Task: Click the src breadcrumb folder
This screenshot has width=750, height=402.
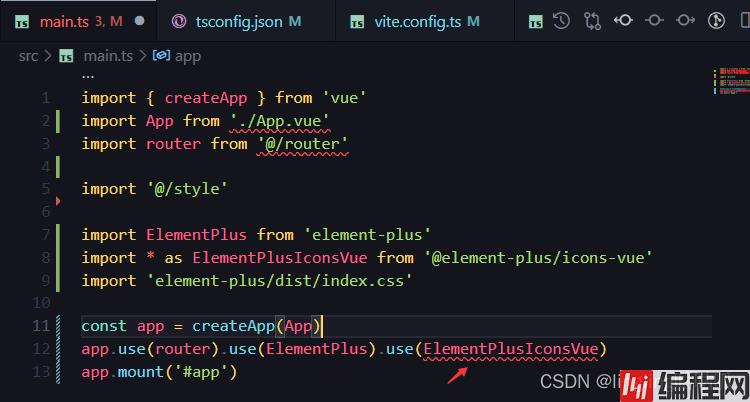Action: click(28, 55)
